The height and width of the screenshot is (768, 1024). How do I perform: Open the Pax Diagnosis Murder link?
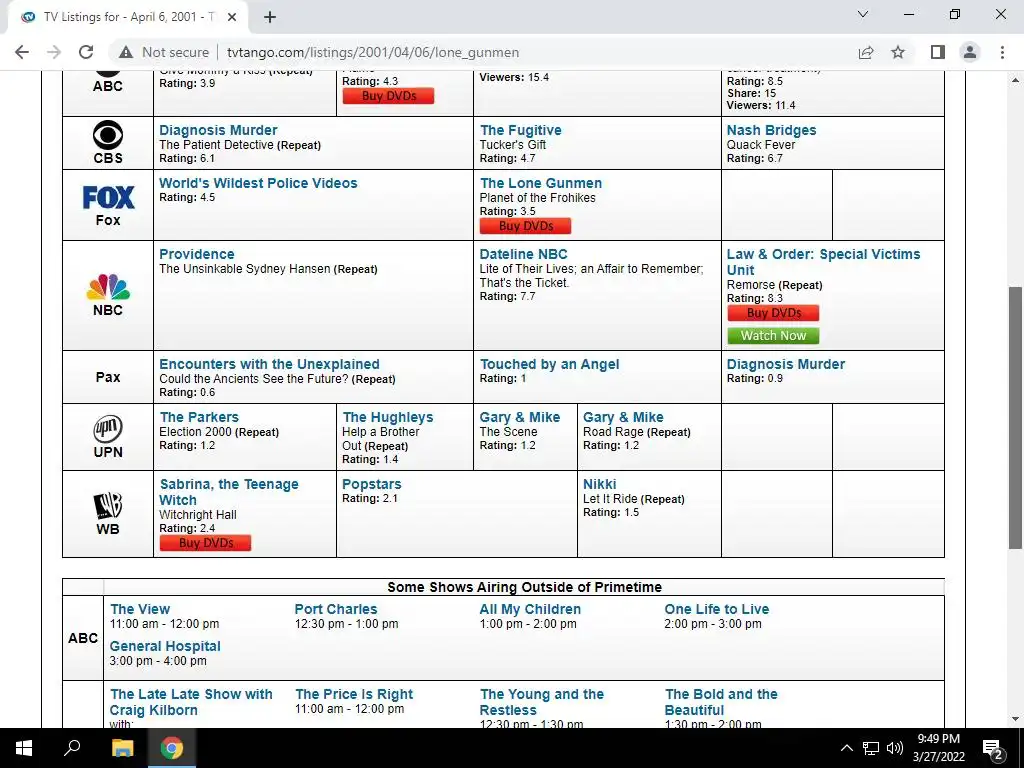tap(786, 364)
